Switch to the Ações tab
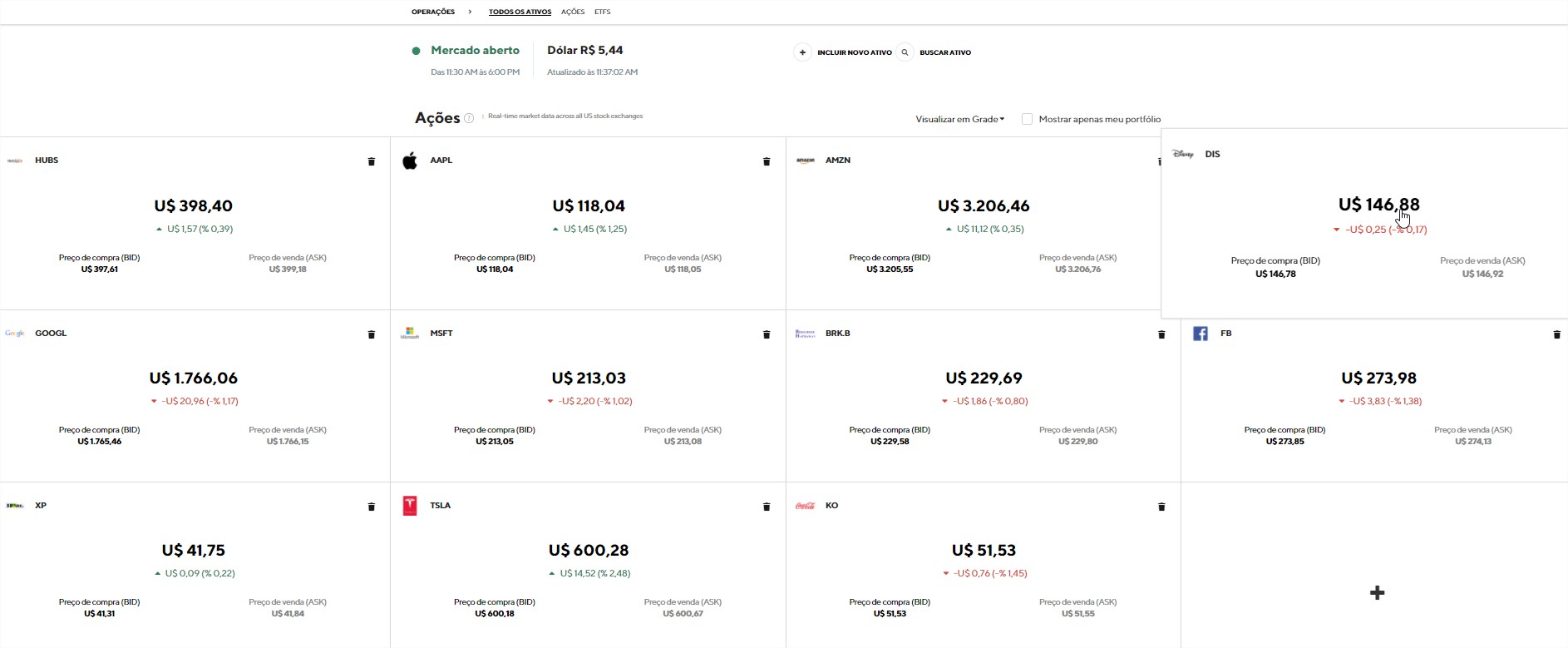The image size is (1568, 648). coord(572,12)
